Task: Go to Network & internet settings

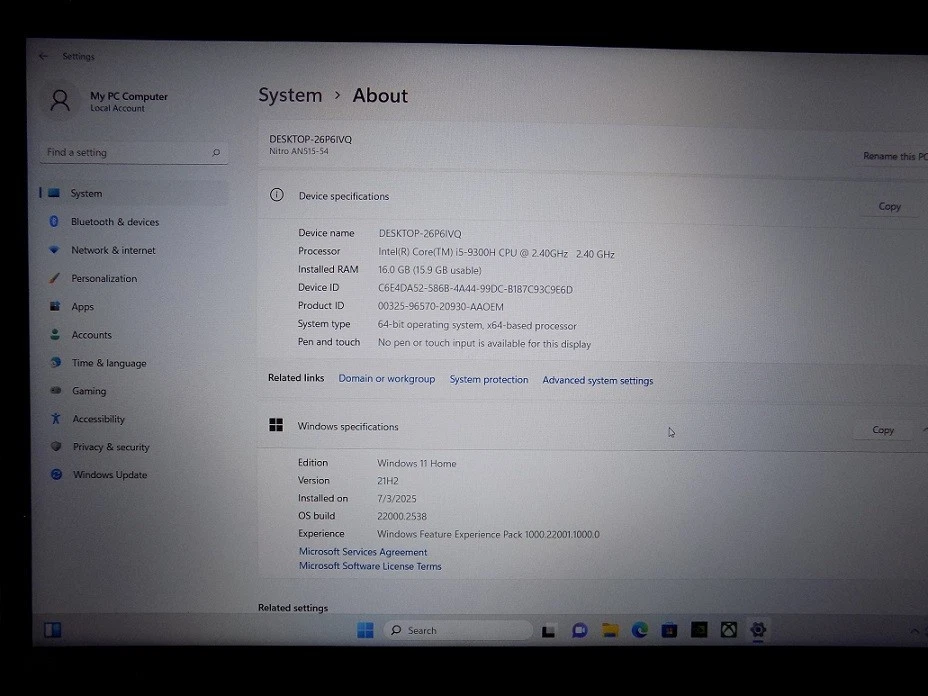Action: pyautogui.click(x=113, y=250)
